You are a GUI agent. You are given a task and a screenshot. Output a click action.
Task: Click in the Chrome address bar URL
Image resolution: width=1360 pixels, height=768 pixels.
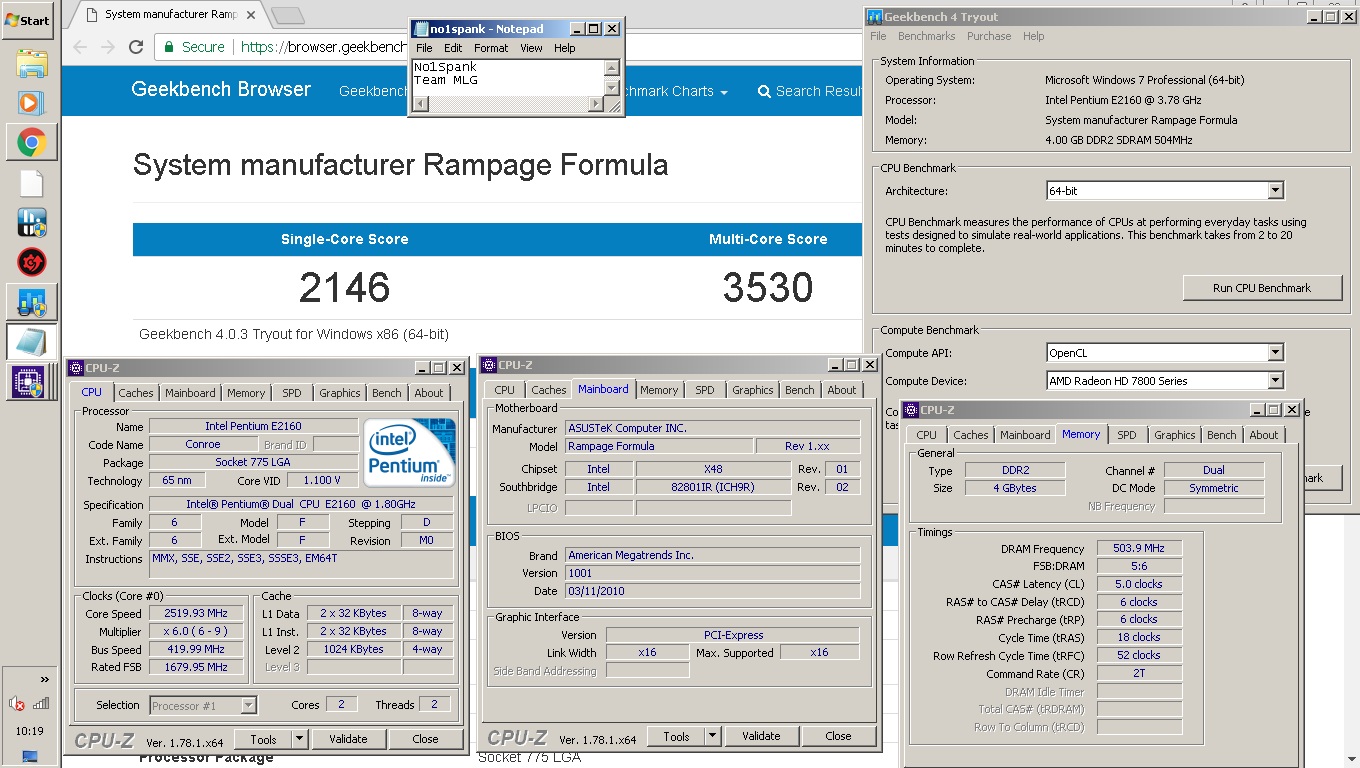[324, 47]
